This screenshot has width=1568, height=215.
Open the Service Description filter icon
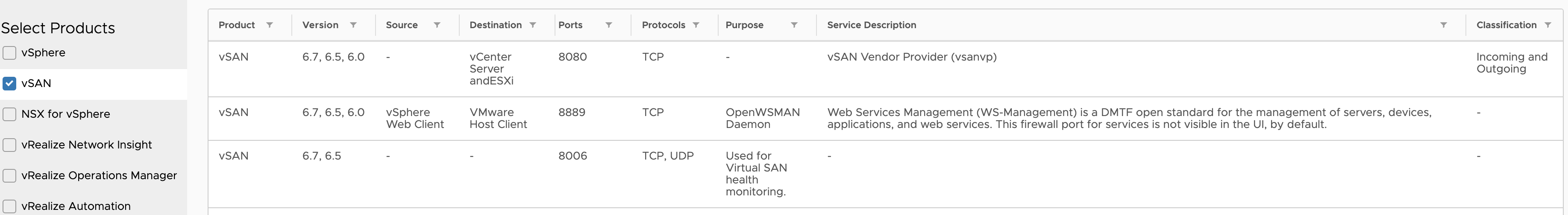(1443, 25)
